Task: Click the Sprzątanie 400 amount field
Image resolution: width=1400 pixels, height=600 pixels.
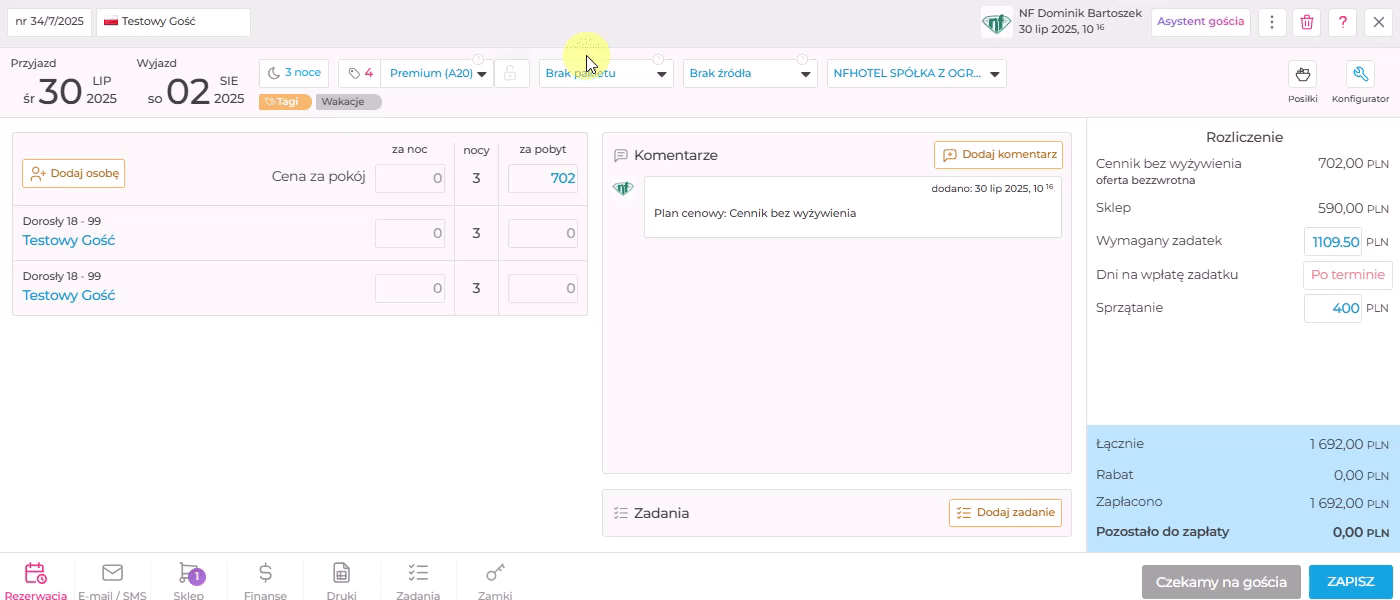Action: coord(1333,309)
